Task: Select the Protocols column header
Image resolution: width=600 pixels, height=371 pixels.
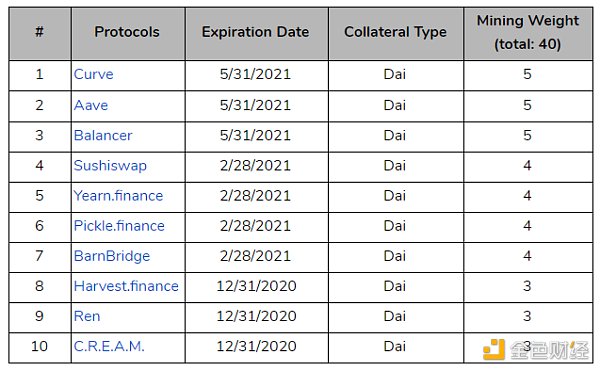Action: coord(128,33)
